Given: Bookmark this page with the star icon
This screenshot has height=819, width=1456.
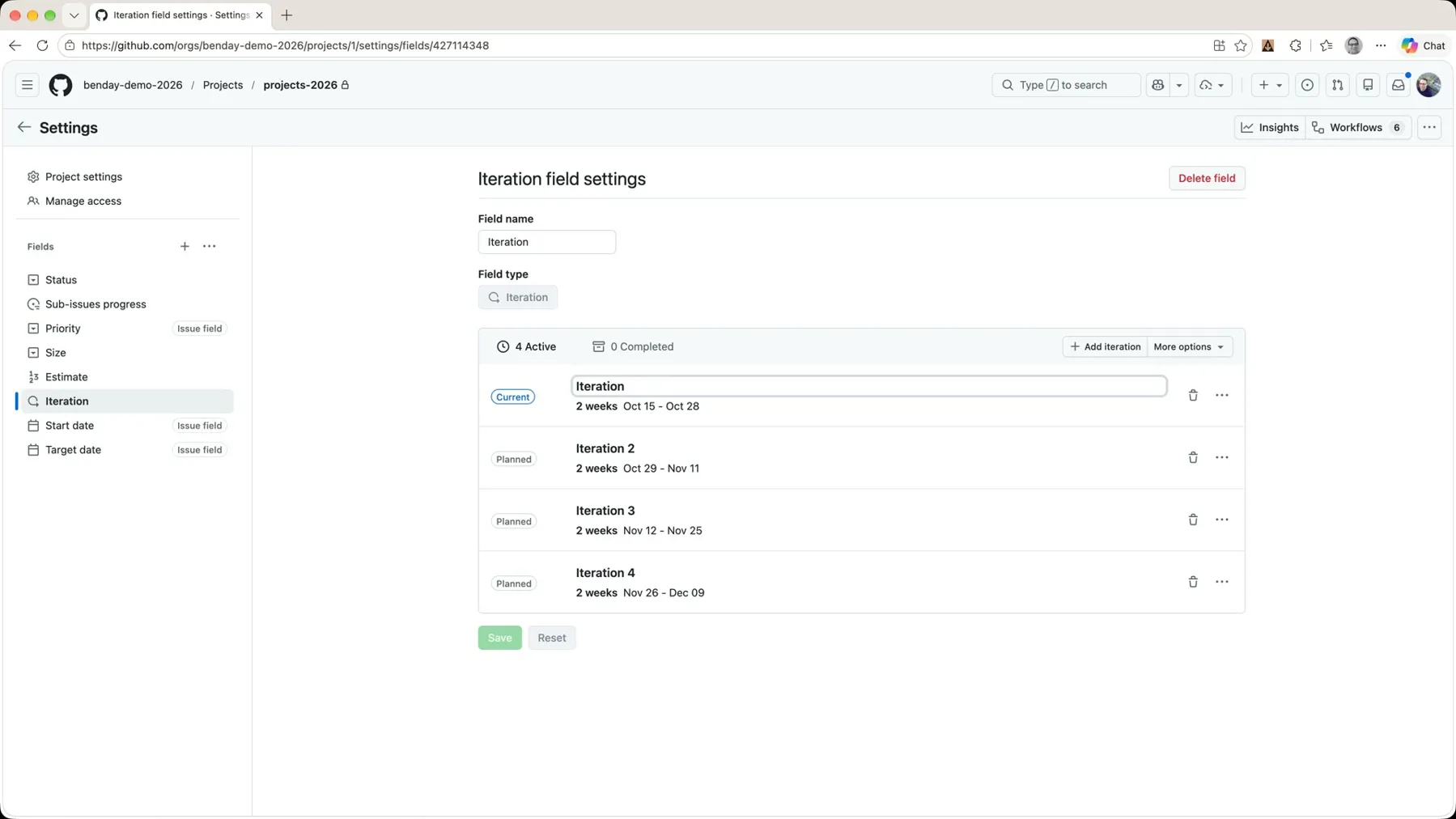Looking at the screenshot, I should 1241,45.
